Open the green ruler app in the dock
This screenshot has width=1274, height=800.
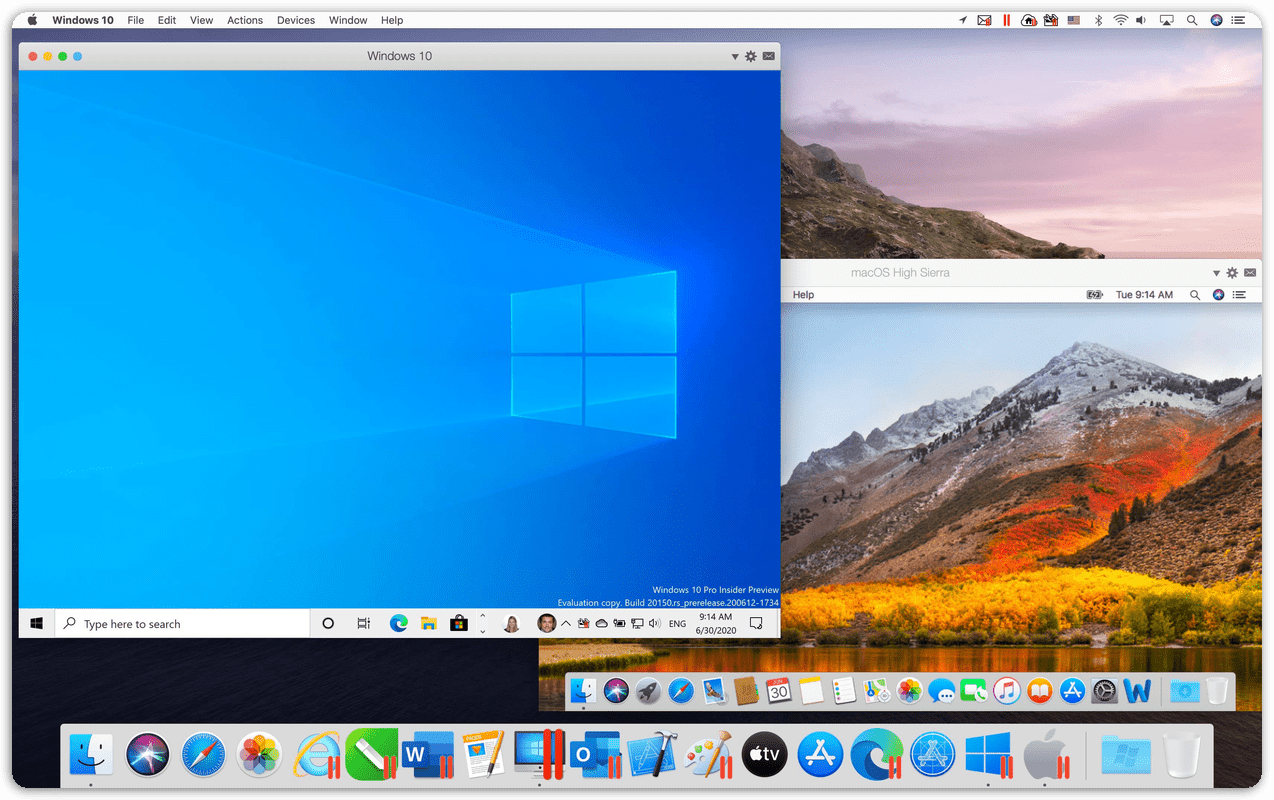[372, 755]
